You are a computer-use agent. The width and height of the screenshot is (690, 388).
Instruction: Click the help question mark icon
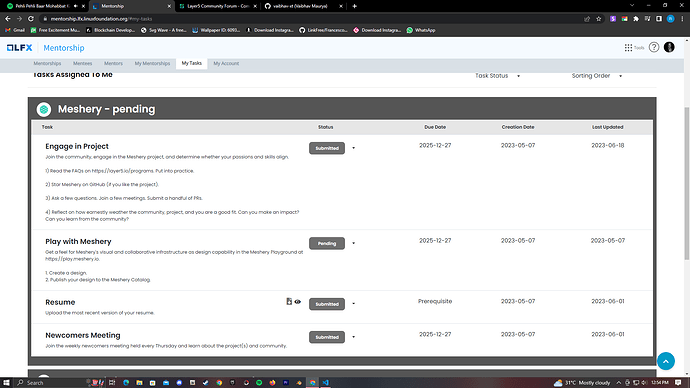[x=654, y=47]
